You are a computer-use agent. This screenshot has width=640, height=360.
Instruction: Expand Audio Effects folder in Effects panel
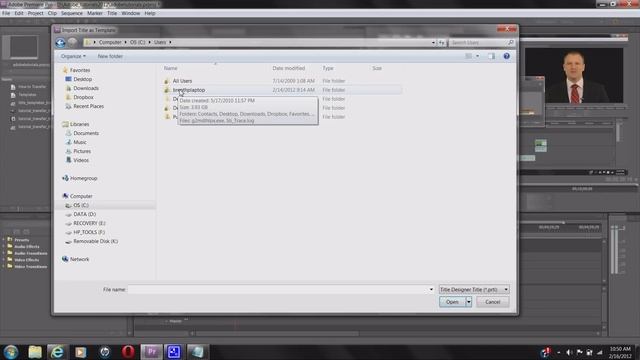pyautogui.click(x=4, y=247)
